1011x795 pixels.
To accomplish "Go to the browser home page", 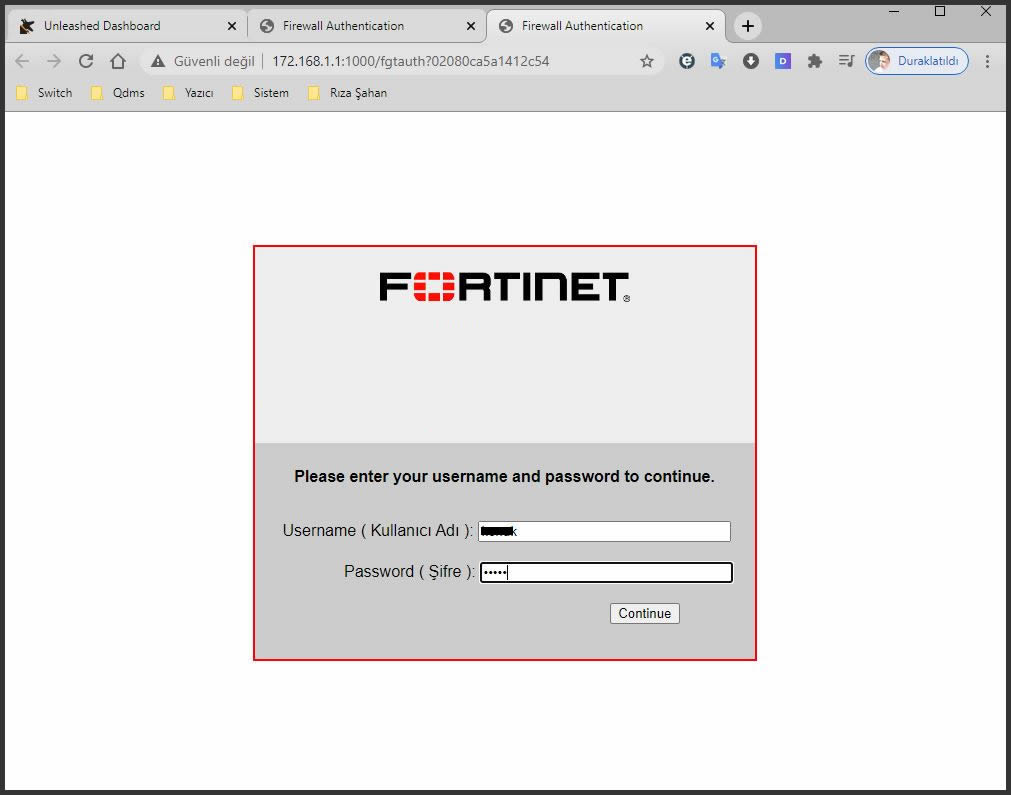I will 117,61.
